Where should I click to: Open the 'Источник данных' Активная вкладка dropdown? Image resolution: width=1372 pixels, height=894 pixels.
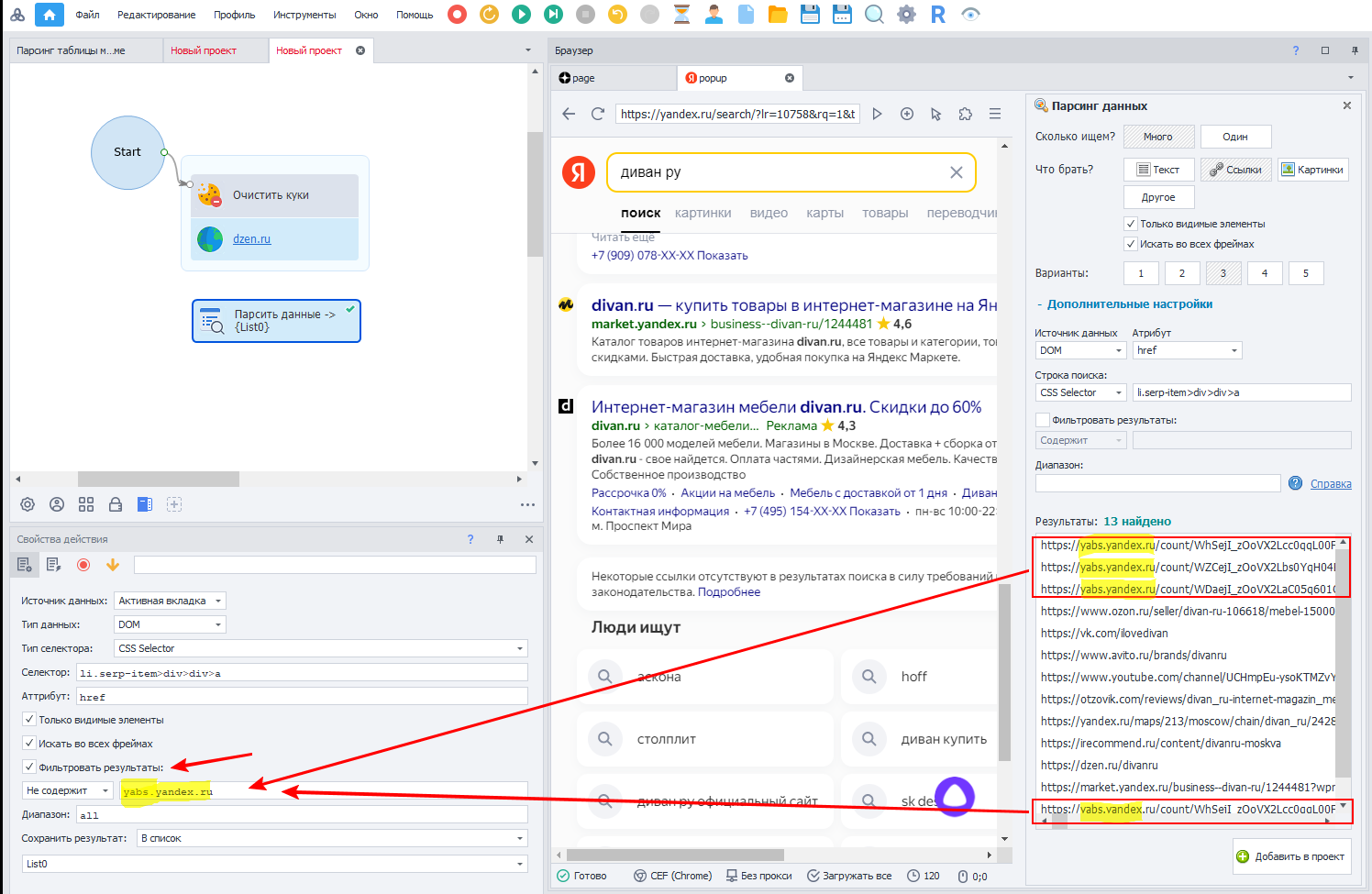(x=170, y=601)
